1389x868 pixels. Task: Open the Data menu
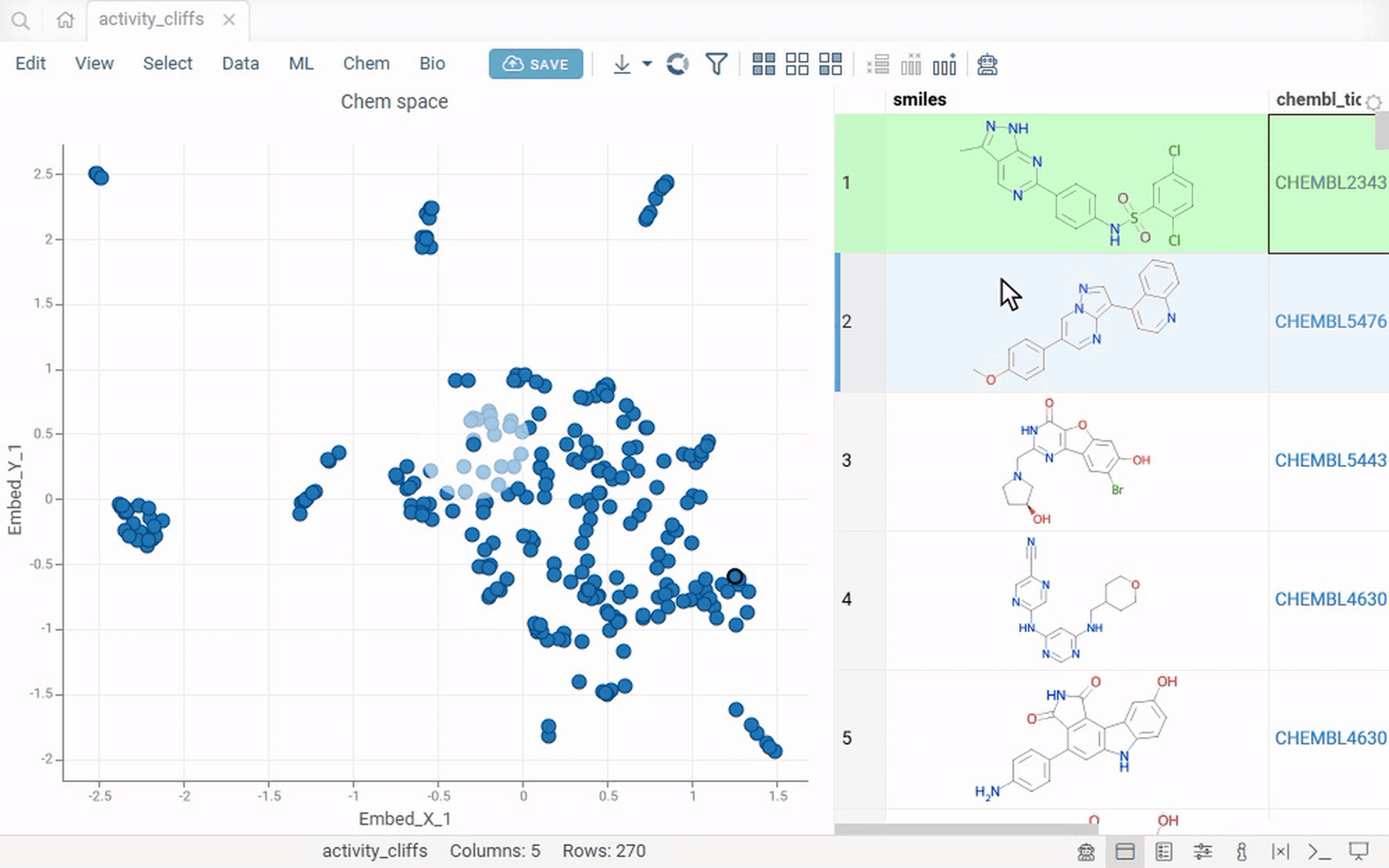[240, 63]
